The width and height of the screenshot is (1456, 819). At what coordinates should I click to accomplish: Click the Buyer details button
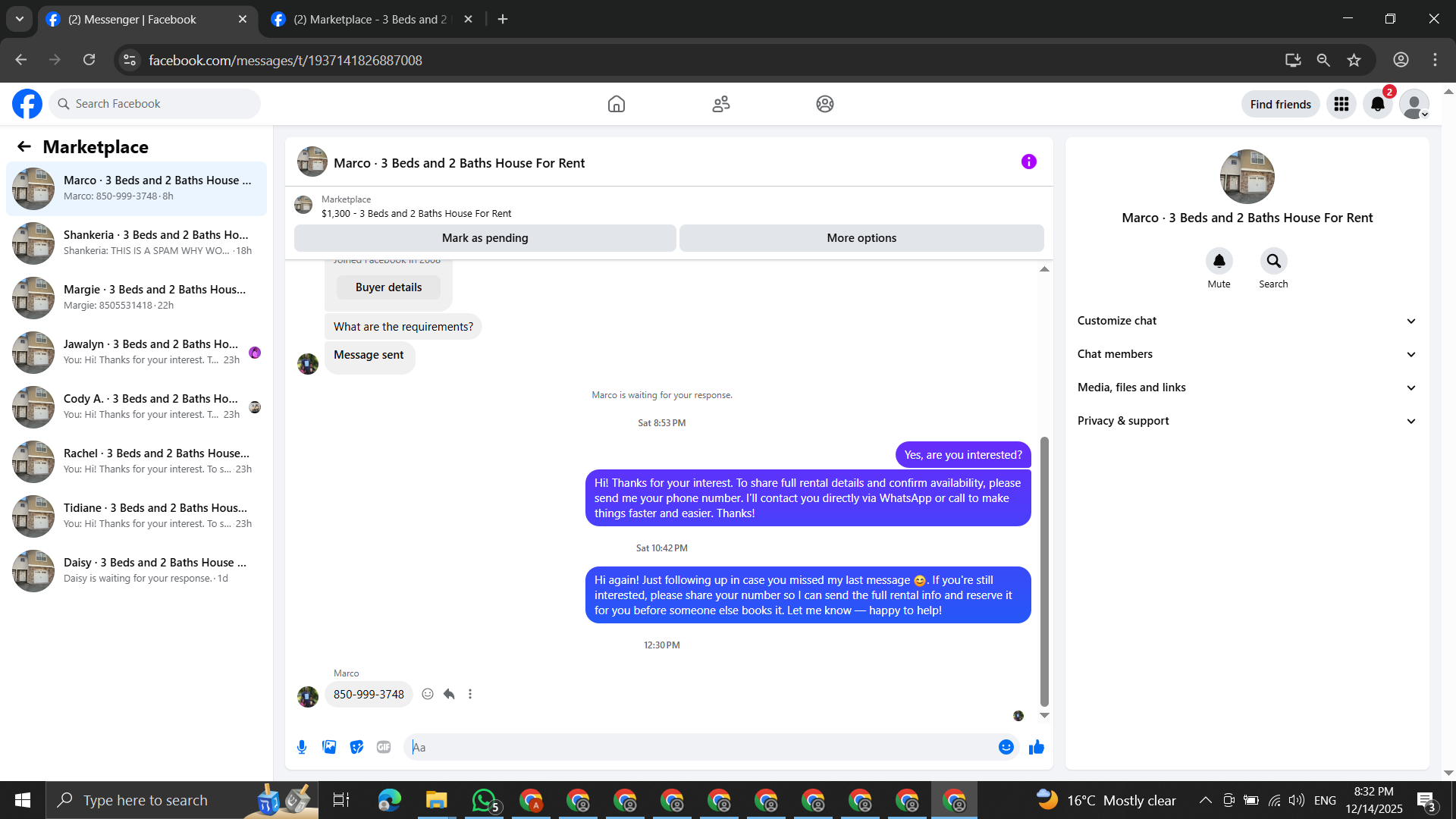(x=388, y=287)
